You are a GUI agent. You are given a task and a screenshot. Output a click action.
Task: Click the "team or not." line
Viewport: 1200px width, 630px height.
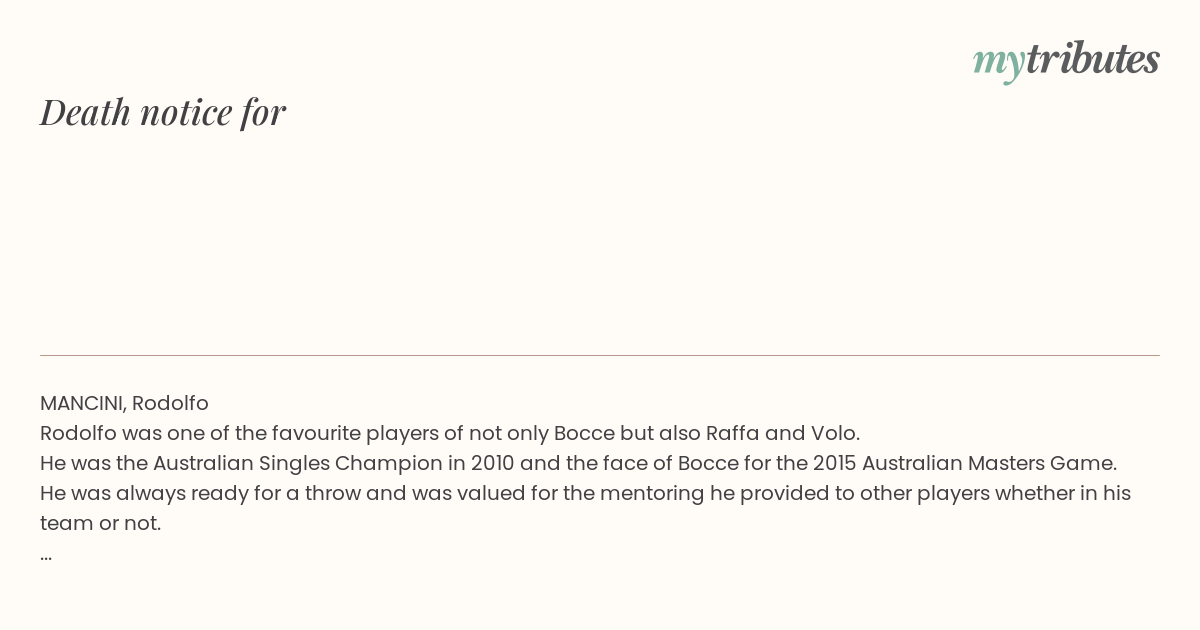coord(100,523)
